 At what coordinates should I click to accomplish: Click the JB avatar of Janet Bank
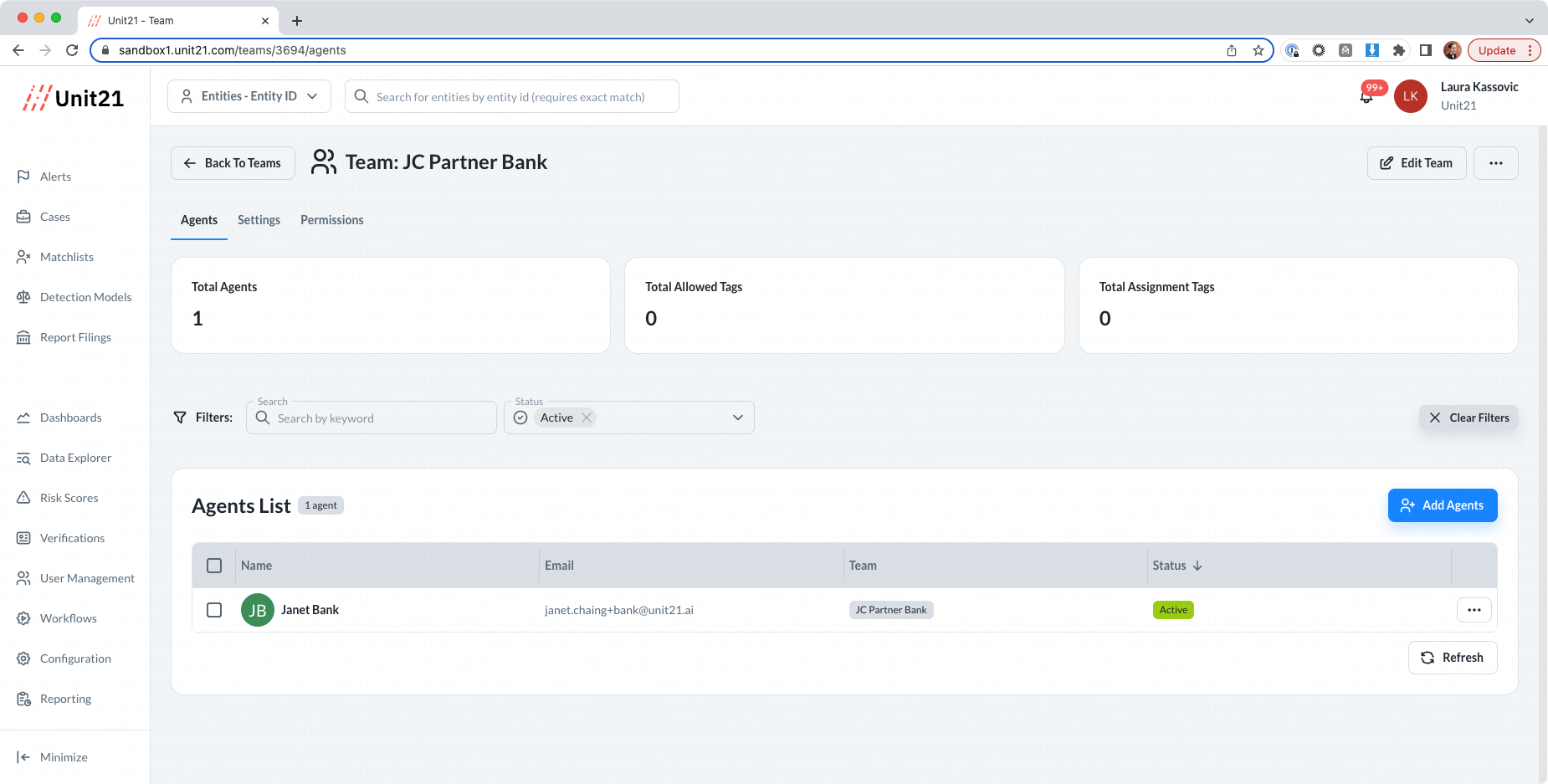(x=258, y=610)
